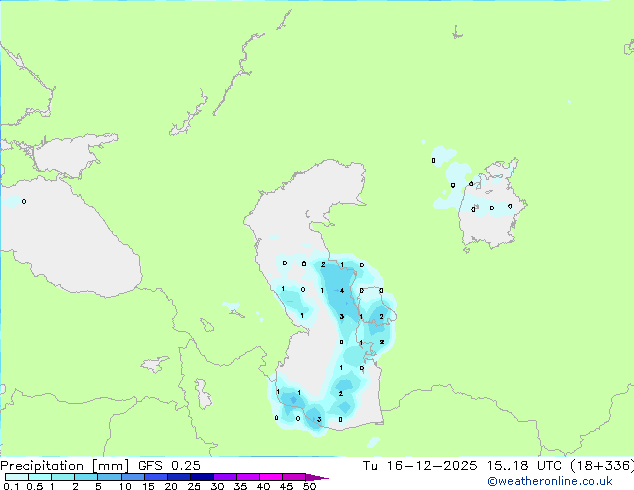Click the 25–30 mm dark blue swatch
Screen dimensions: 634x490
pyautogui.click(x=202, y=477)
